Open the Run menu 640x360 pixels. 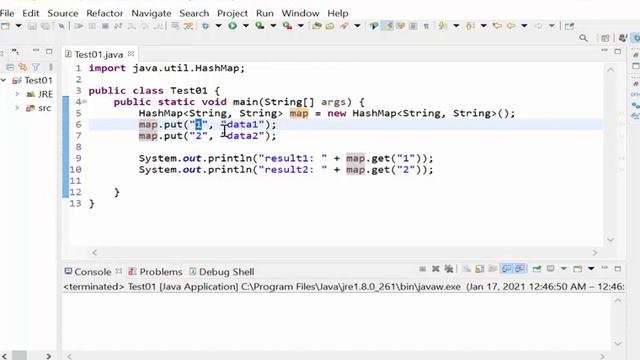pyautogui.click(x=264, y=13)
